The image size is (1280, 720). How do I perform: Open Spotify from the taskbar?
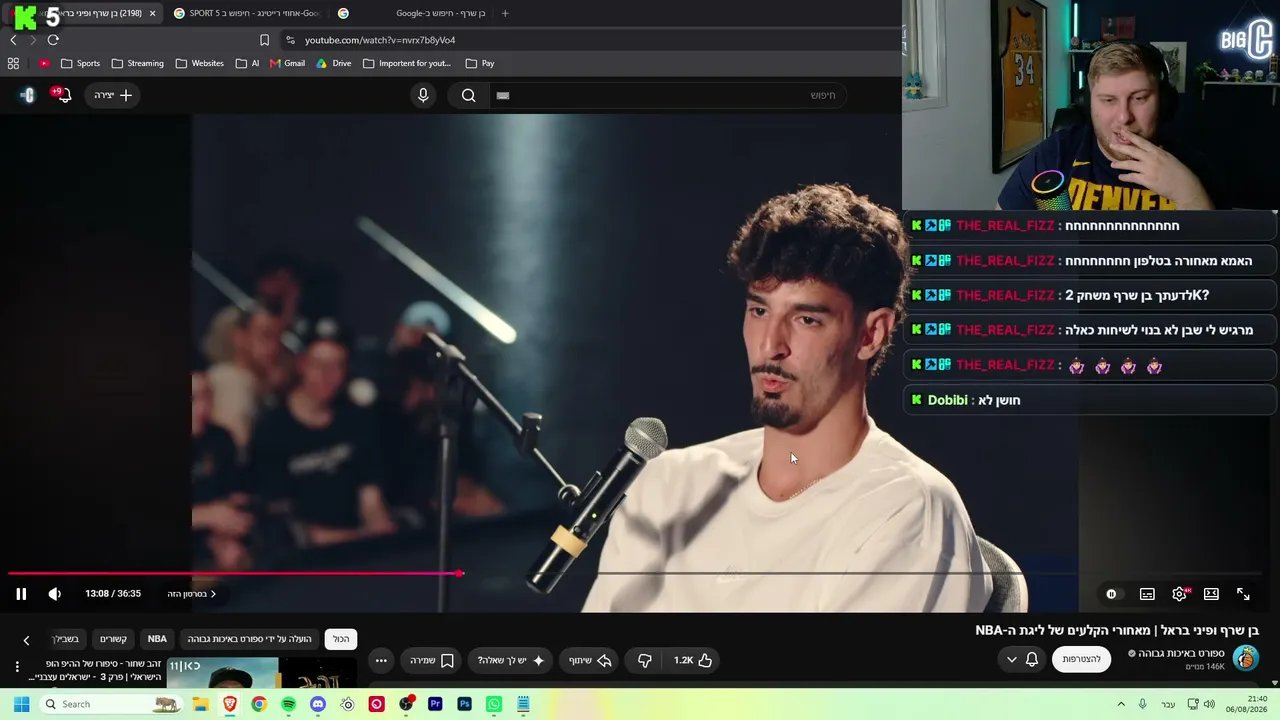tap(289, 704)
